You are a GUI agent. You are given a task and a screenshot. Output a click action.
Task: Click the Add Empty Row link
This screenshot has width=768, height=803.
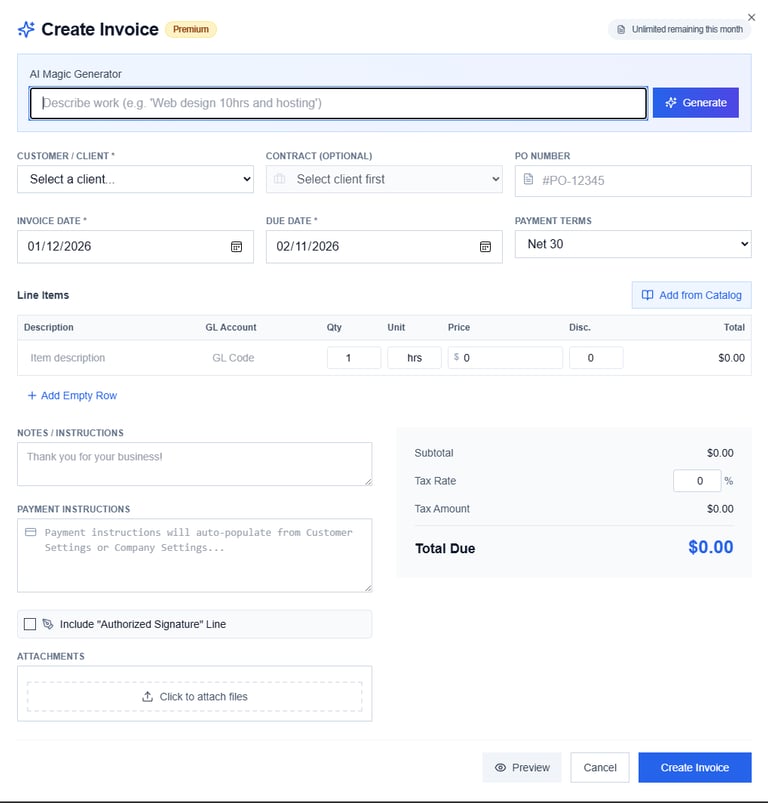(x=72, y=396)
